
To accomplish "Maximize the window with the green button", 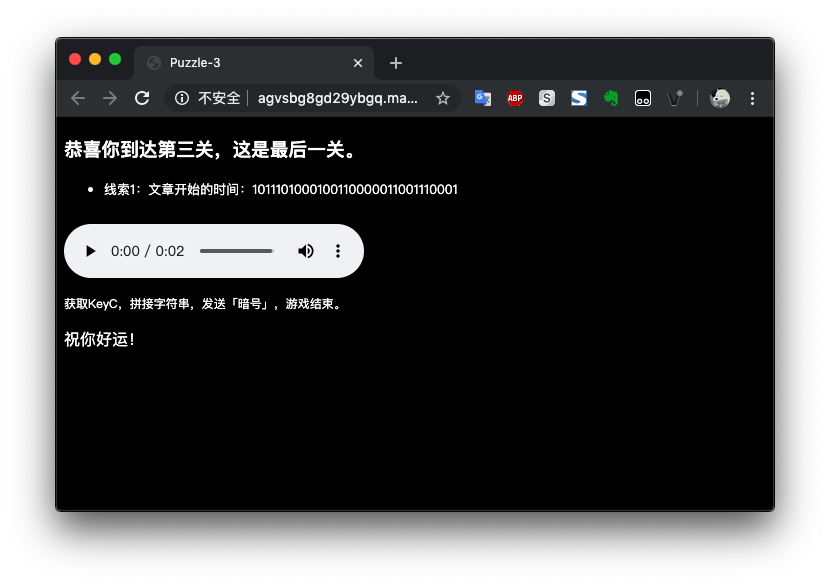I will pyautogui.click(x=115, y=59).
